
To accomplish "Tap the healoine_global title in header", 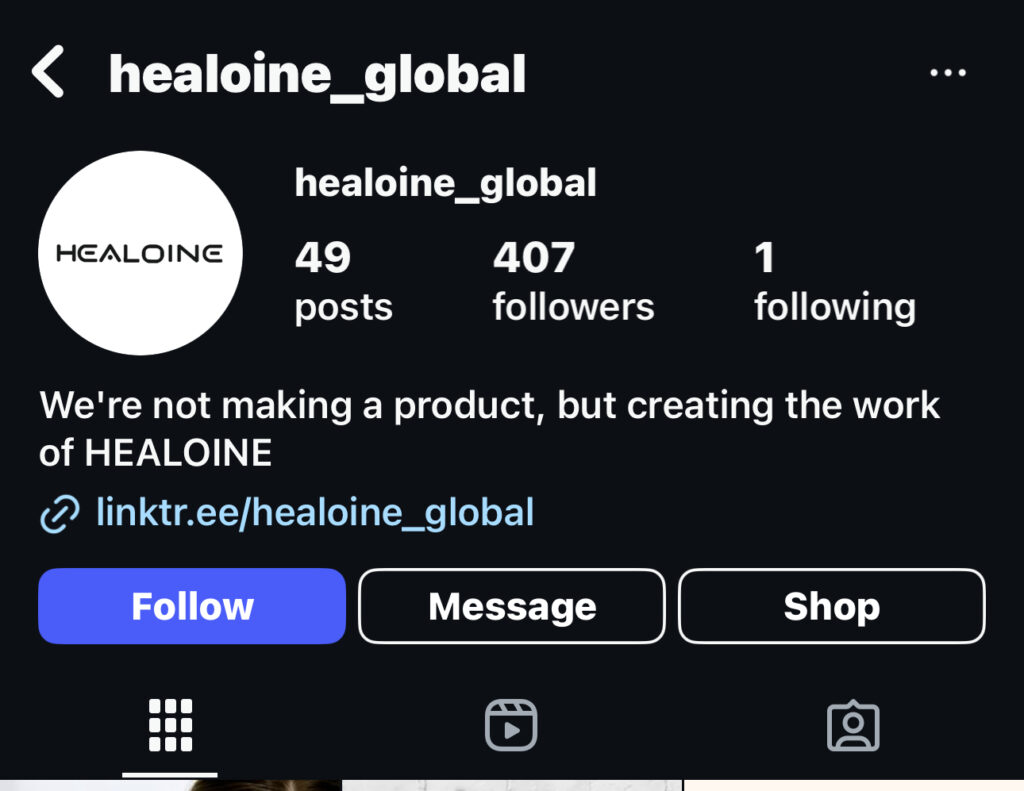I will coord(317,76).
